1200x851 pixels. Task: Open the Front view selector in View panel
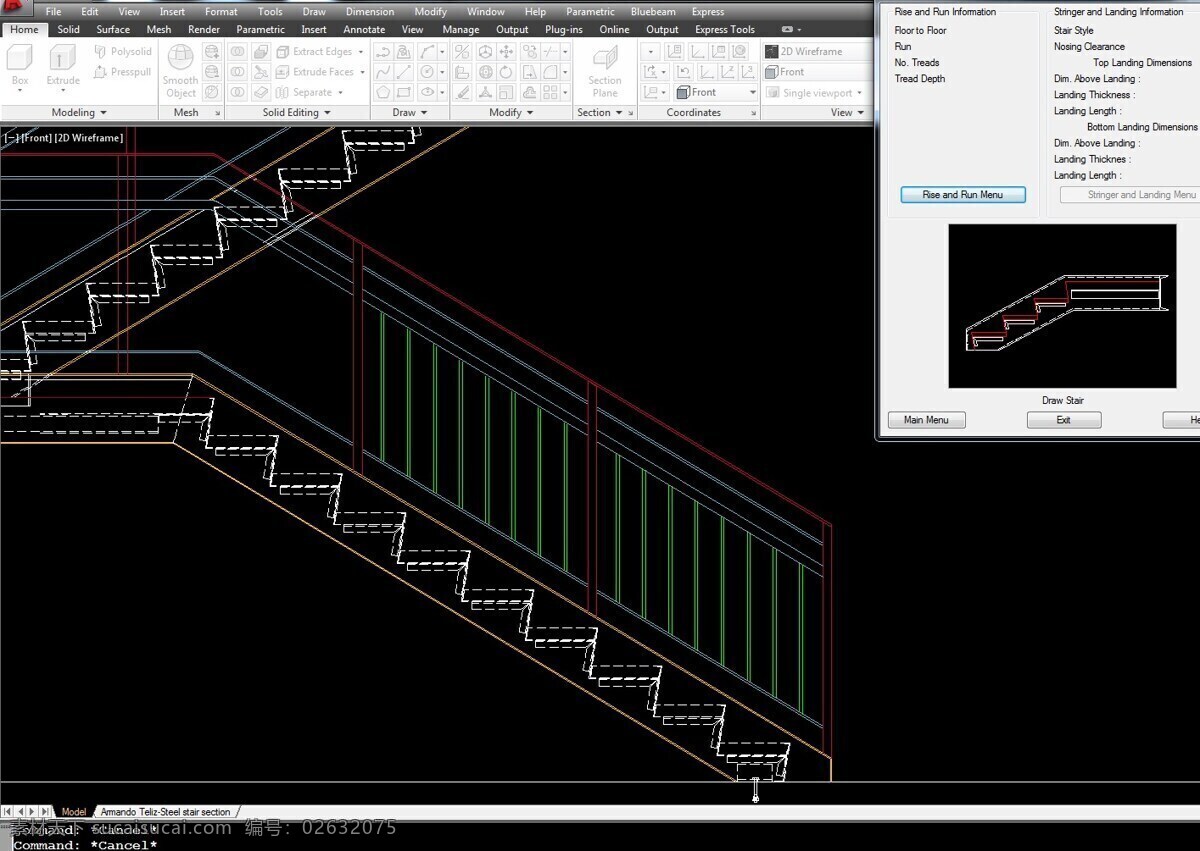pos(818,72)
